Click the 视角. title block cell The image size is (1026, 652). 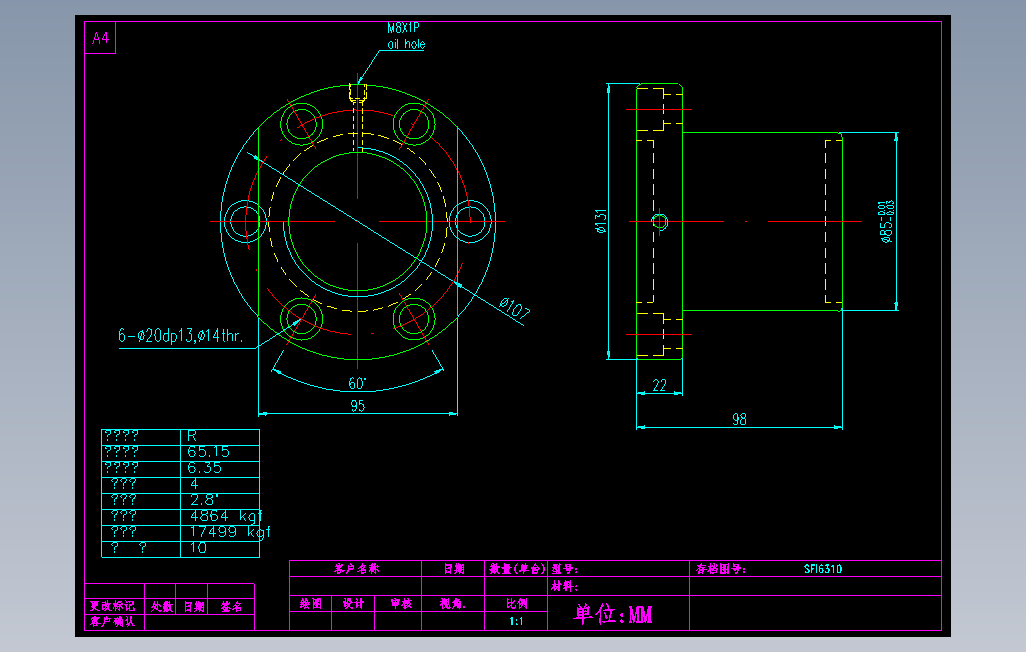pyautogui.click(x=453, y=604)
